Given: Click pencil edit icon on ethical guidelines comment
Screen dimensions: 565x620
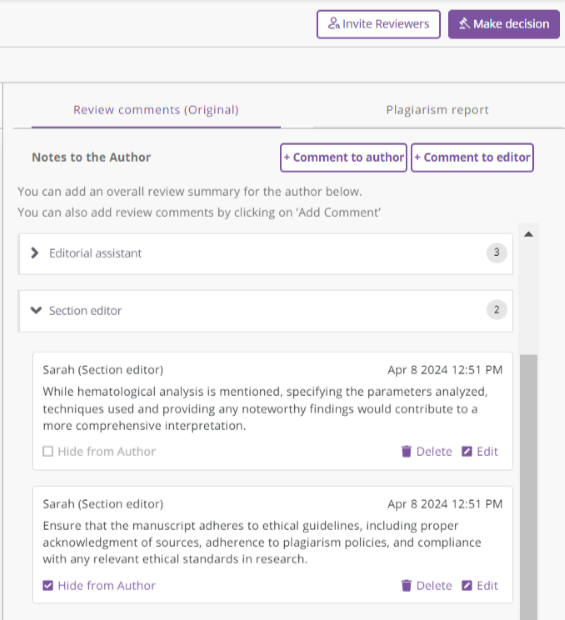Looking at the screenshot, I should click(x=467, y=585).
